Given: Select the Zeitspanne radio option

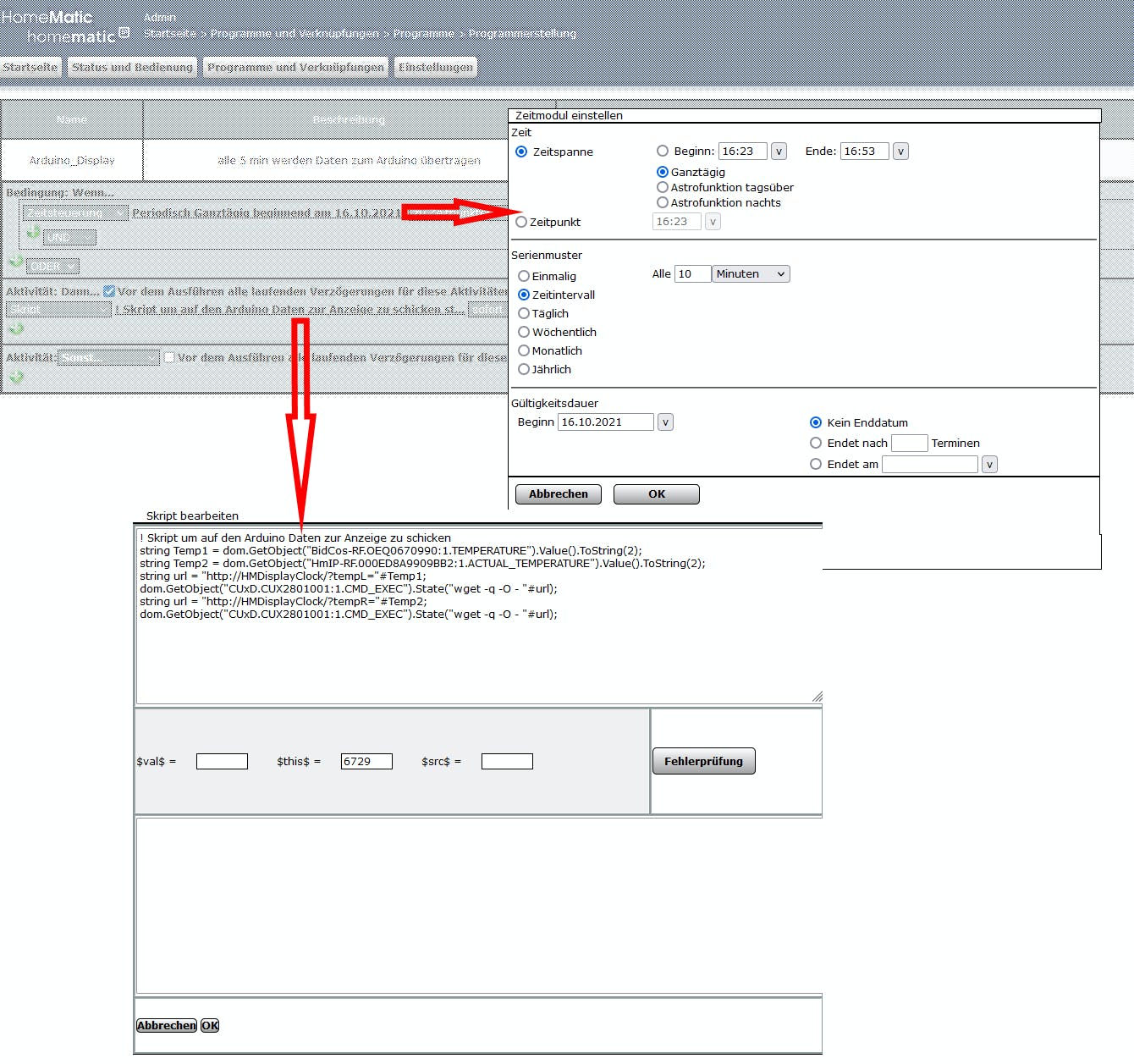Looking at the screenshot, I should 521,152.
